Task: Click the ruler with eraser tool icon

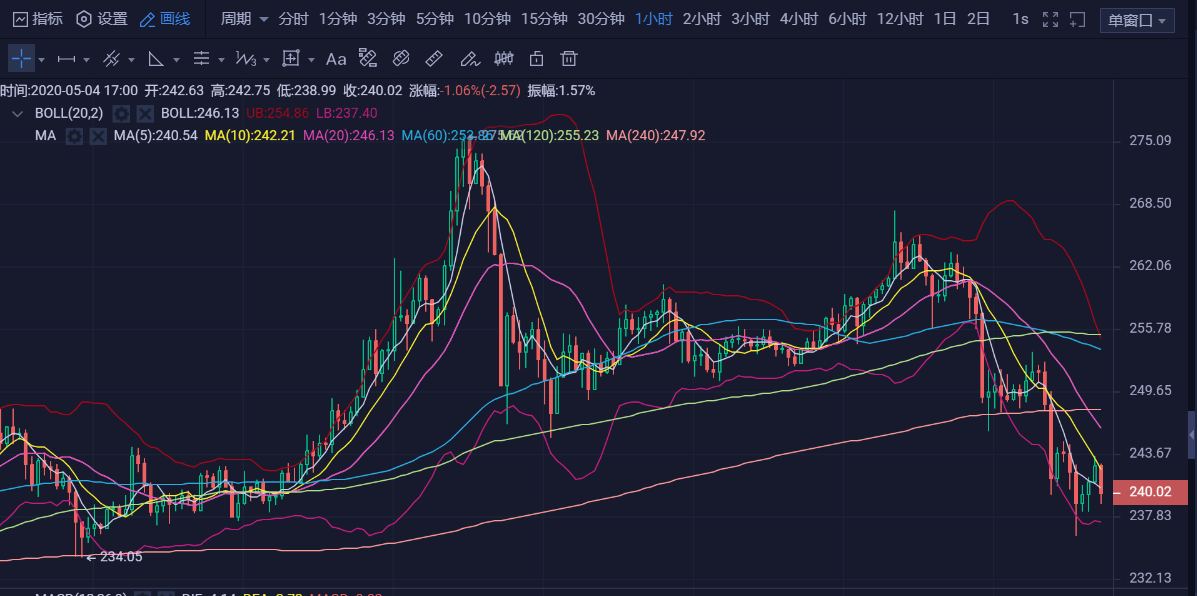Action: point(368,58)
